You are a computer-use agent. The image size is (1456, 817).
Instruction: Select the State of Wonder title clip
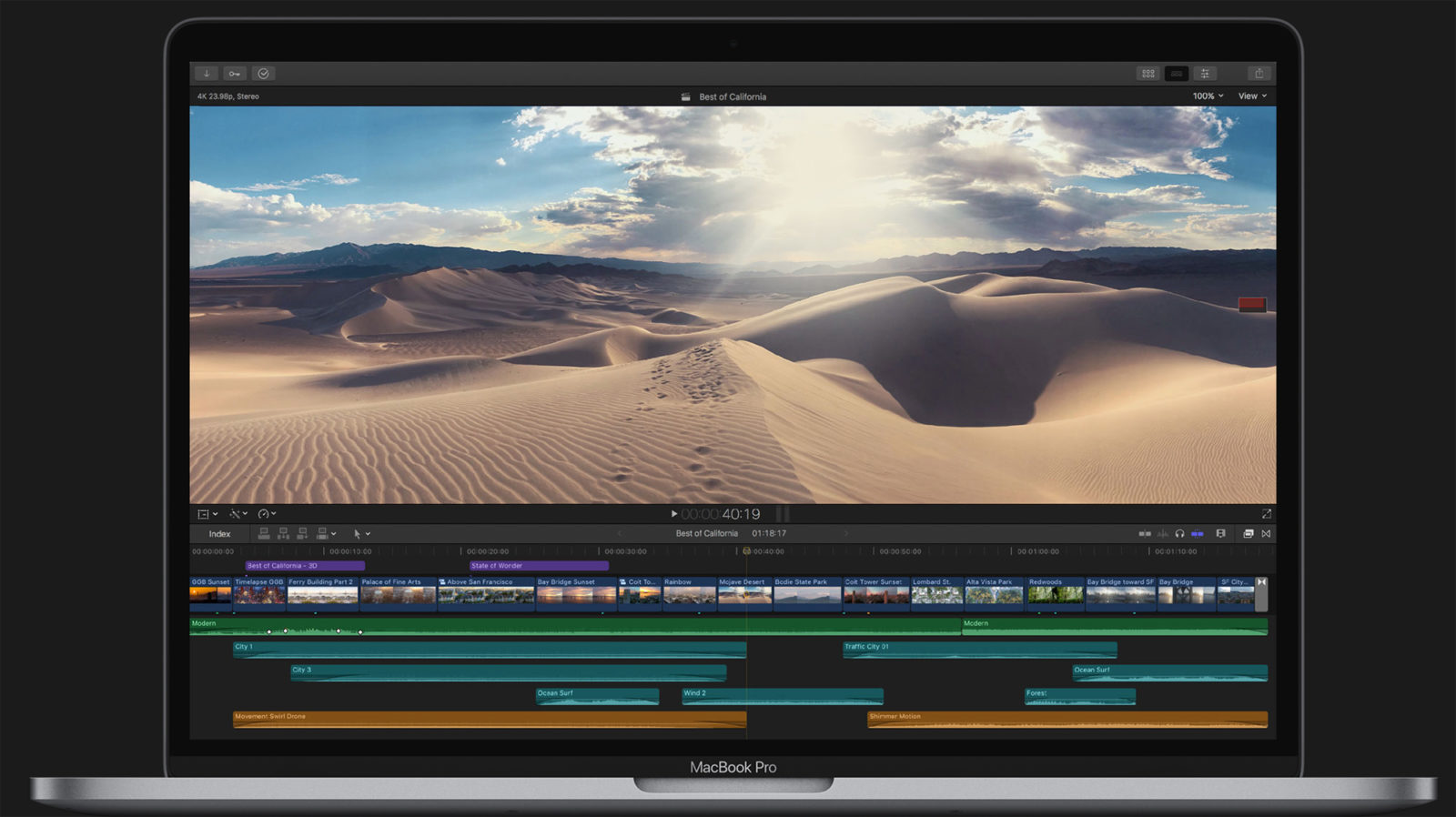[x=539, y=566]
